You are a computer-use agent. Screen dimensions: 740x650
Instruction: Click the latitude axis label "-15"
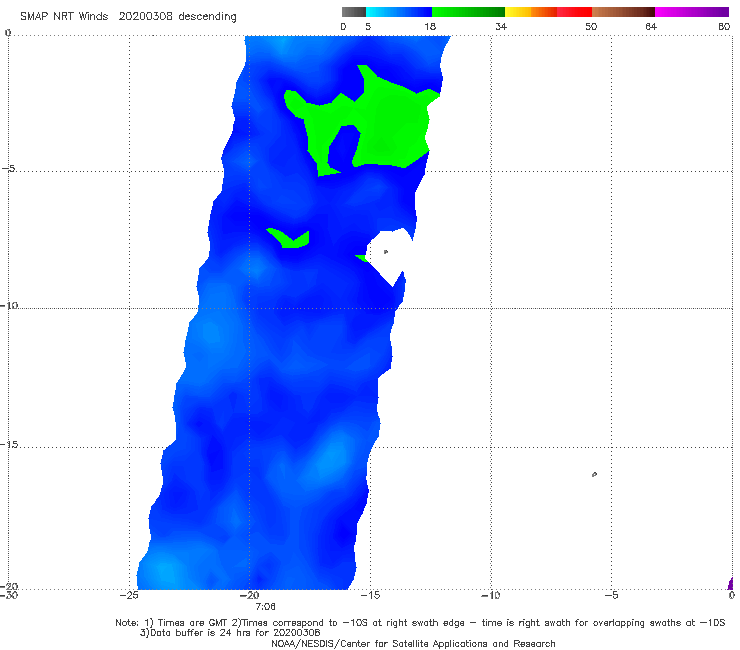click(x=9, y=444)
